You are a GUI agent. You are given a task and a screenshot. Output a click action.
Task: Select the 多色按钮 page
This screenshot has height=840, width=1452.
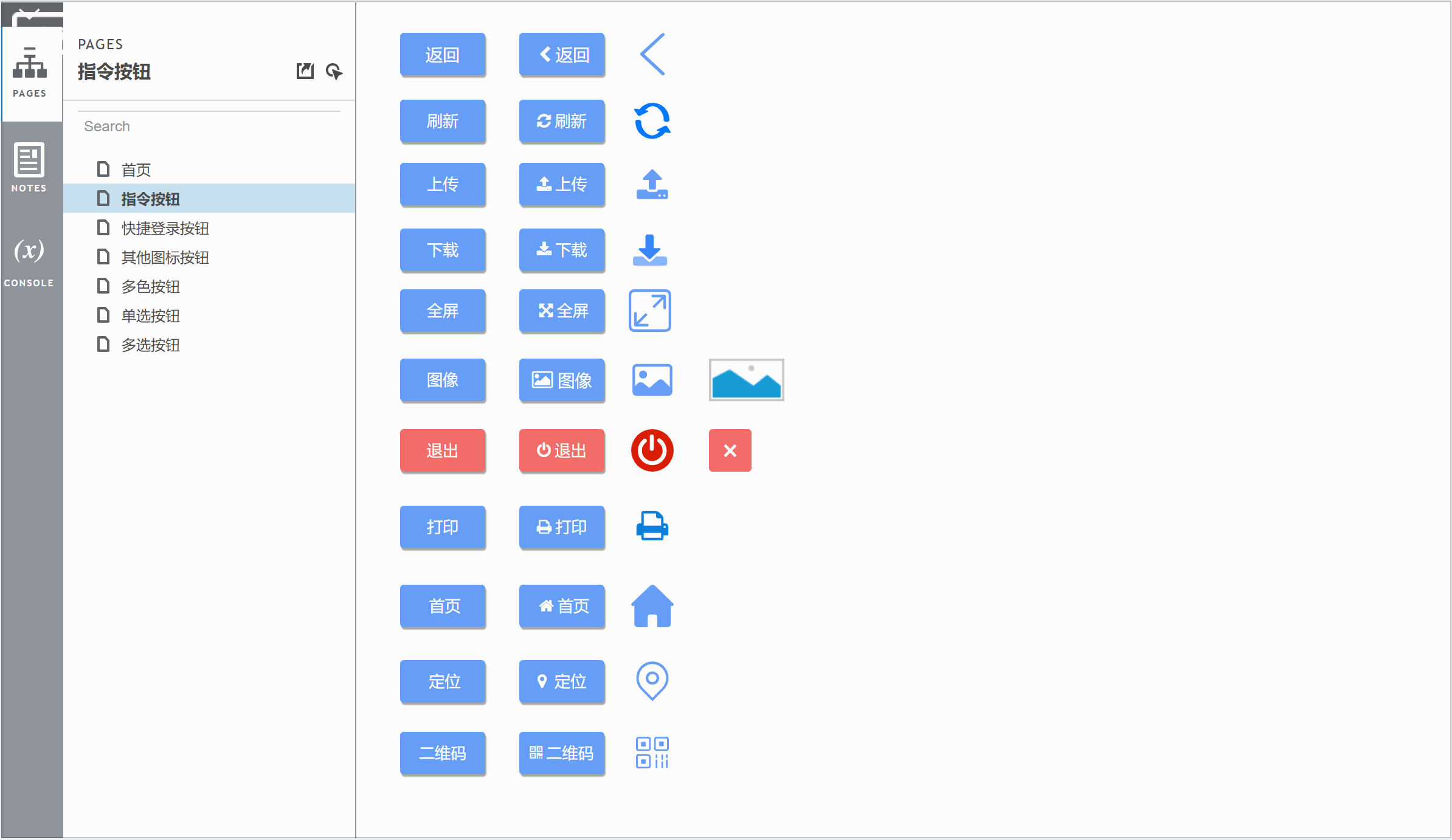tap(150, 287)
